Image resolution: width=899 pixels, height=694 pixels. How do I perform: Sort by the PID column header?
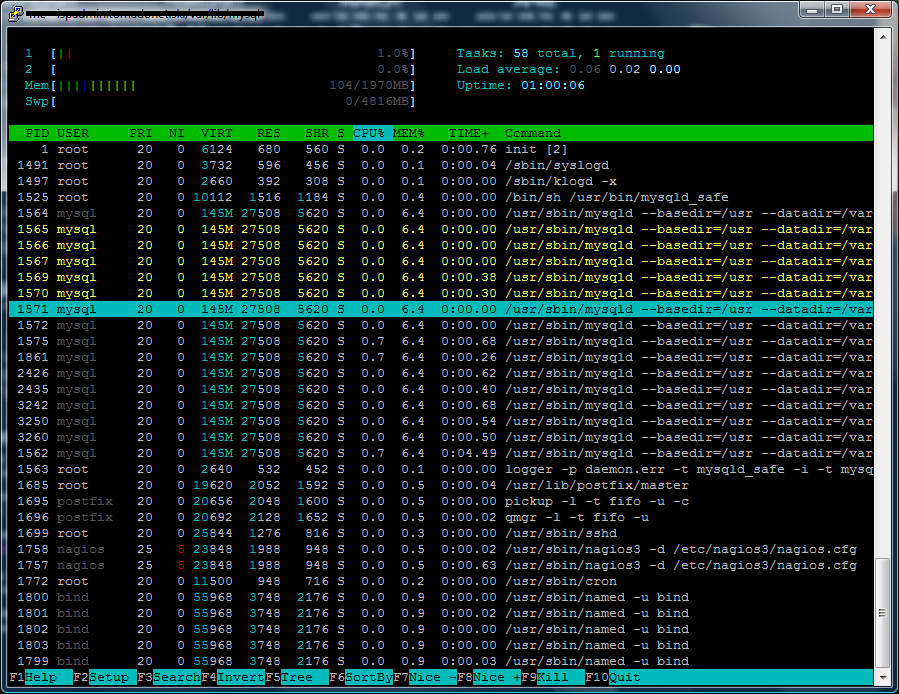[x=37, y=133]
